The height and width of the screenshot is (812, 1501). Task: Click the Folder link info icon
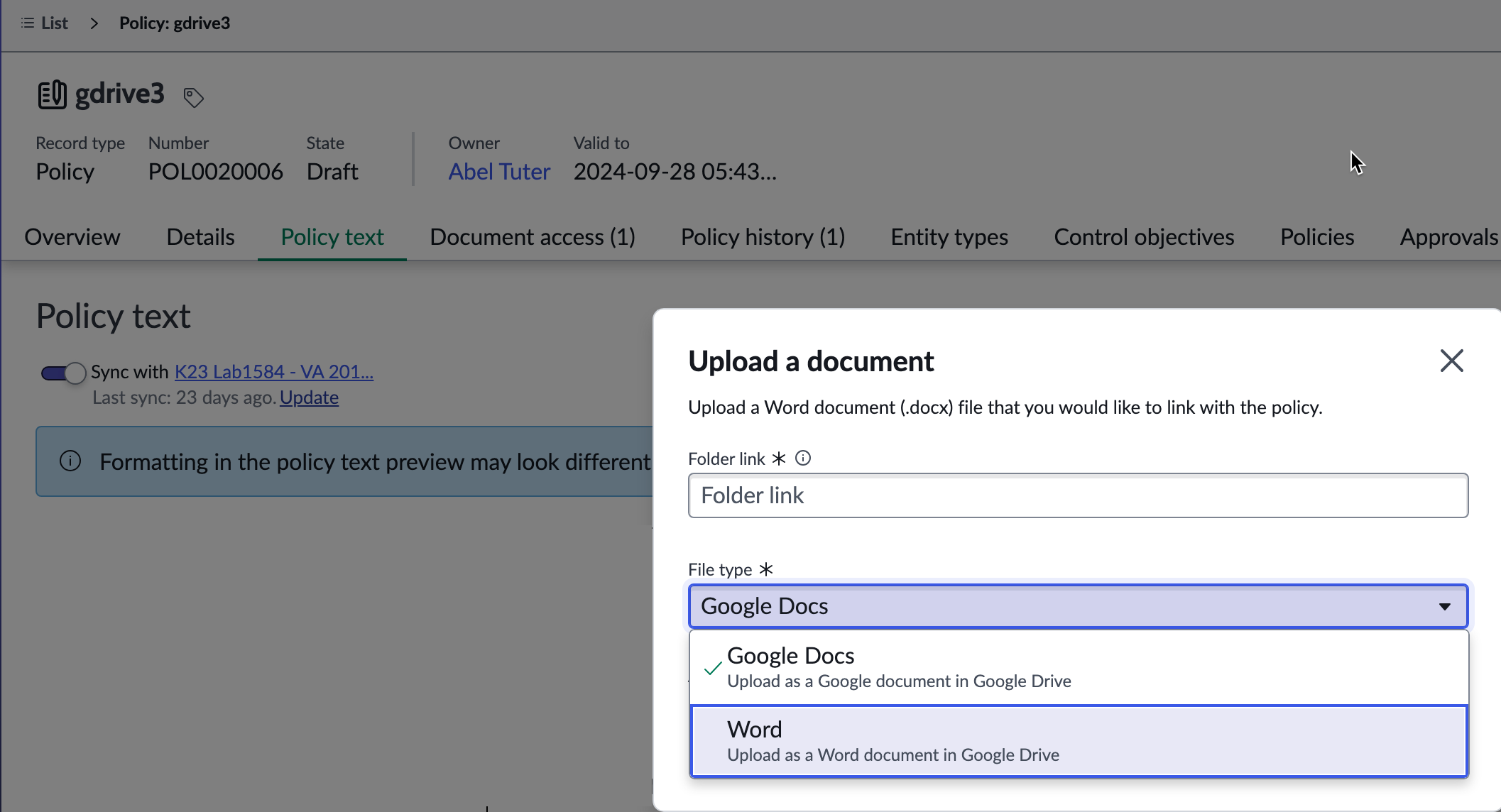803,459
